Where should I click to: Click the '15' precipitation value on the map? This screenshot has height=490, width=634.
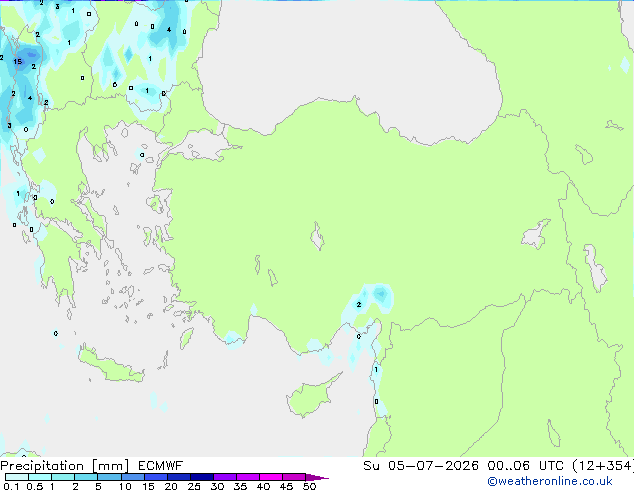click(17, 61)
